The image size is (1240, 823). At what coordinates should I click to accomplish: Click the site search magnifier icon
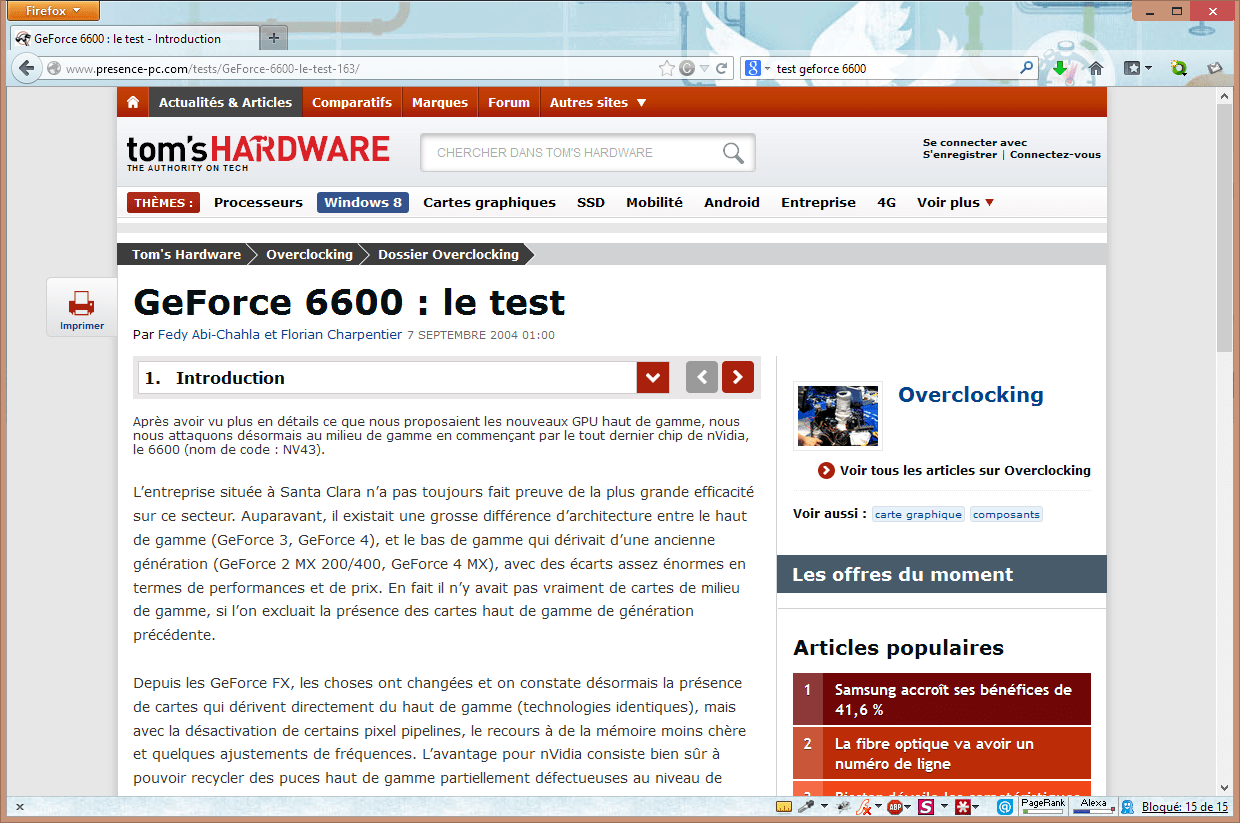(733, 152)
